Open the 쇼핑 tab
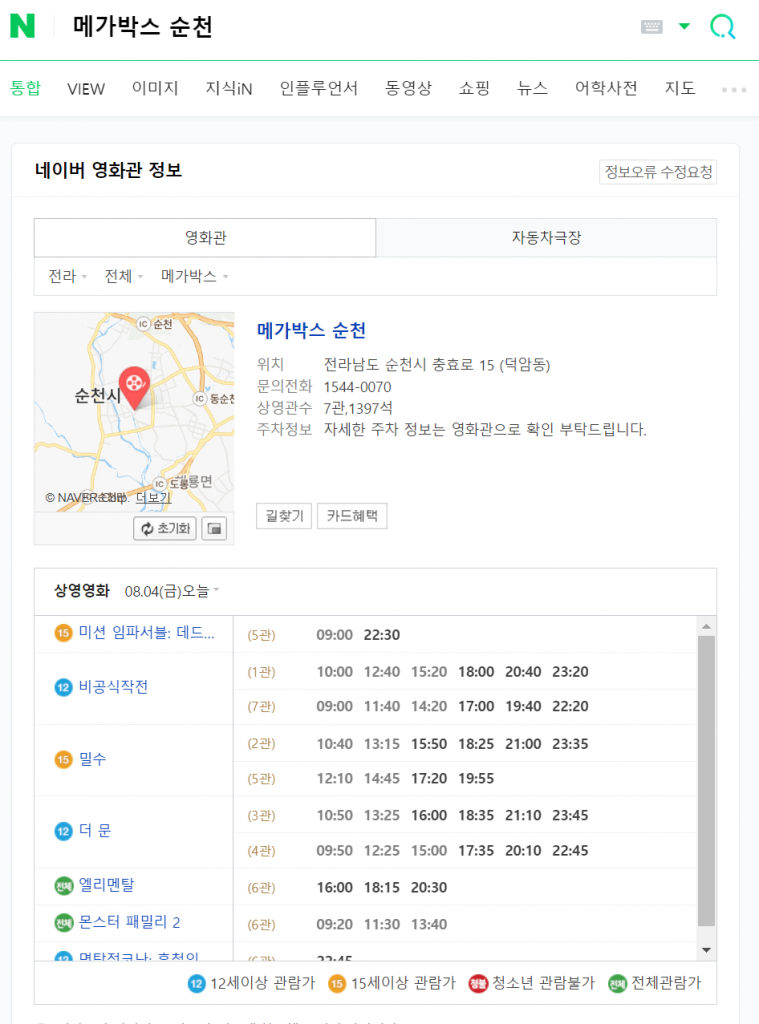Viewport: 759px width, 1024px height. click(474, 88)
